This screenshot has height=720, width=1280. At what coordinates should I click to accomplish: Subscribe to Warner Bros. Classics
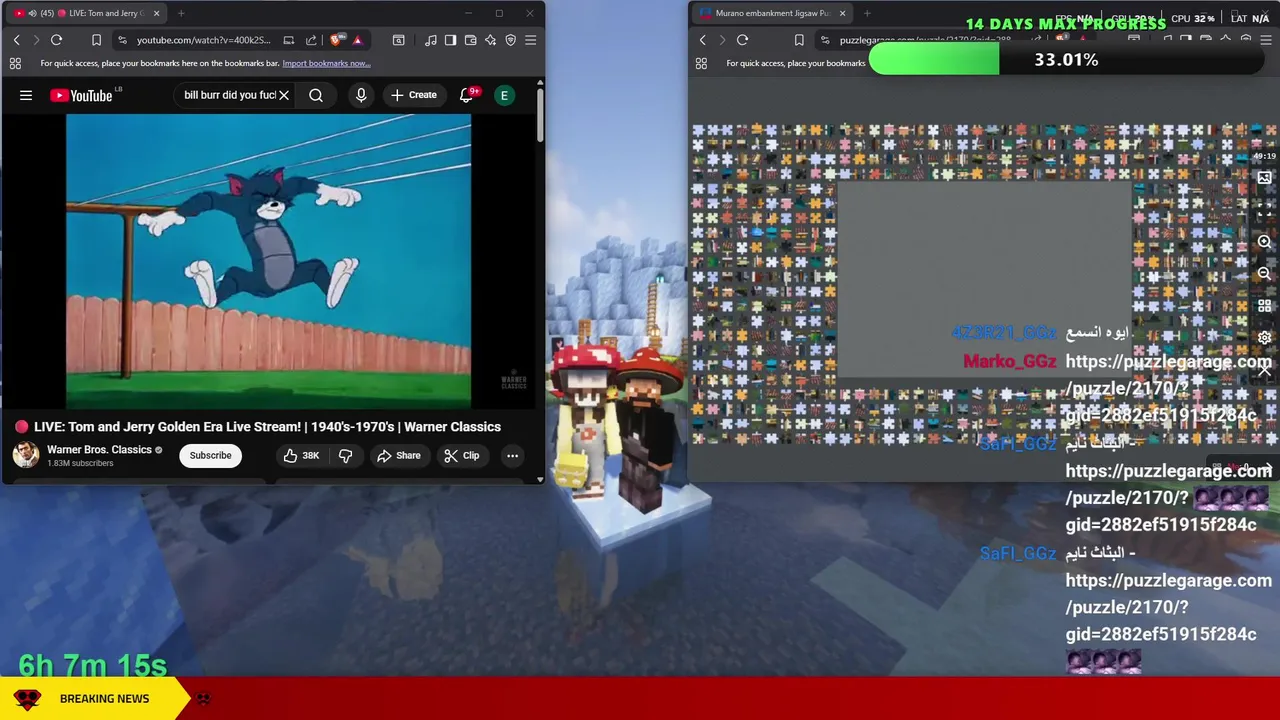[x=210, y=455]
